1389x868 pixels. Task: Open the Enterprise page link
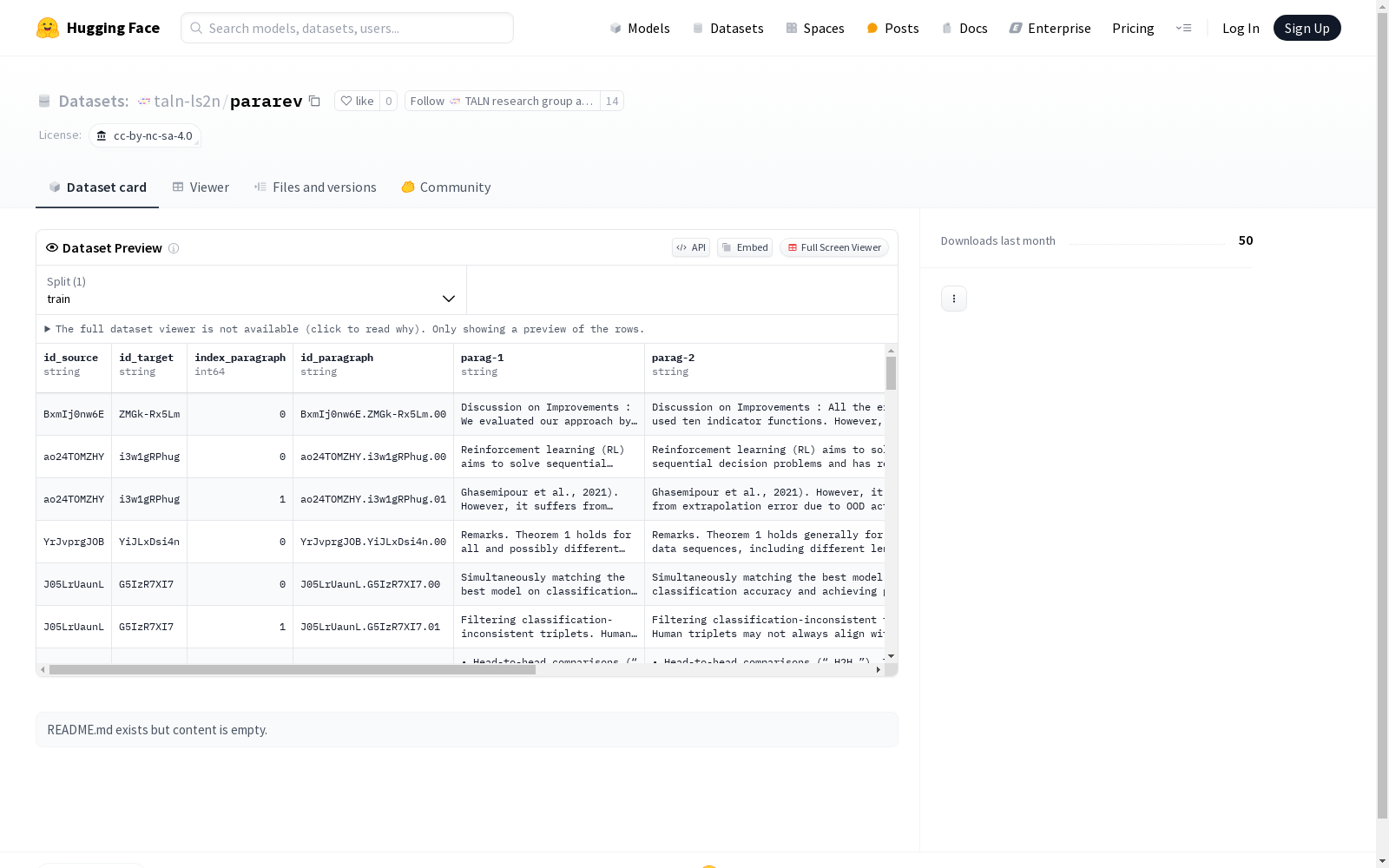pyautogui.click(x=1050, y=28)
